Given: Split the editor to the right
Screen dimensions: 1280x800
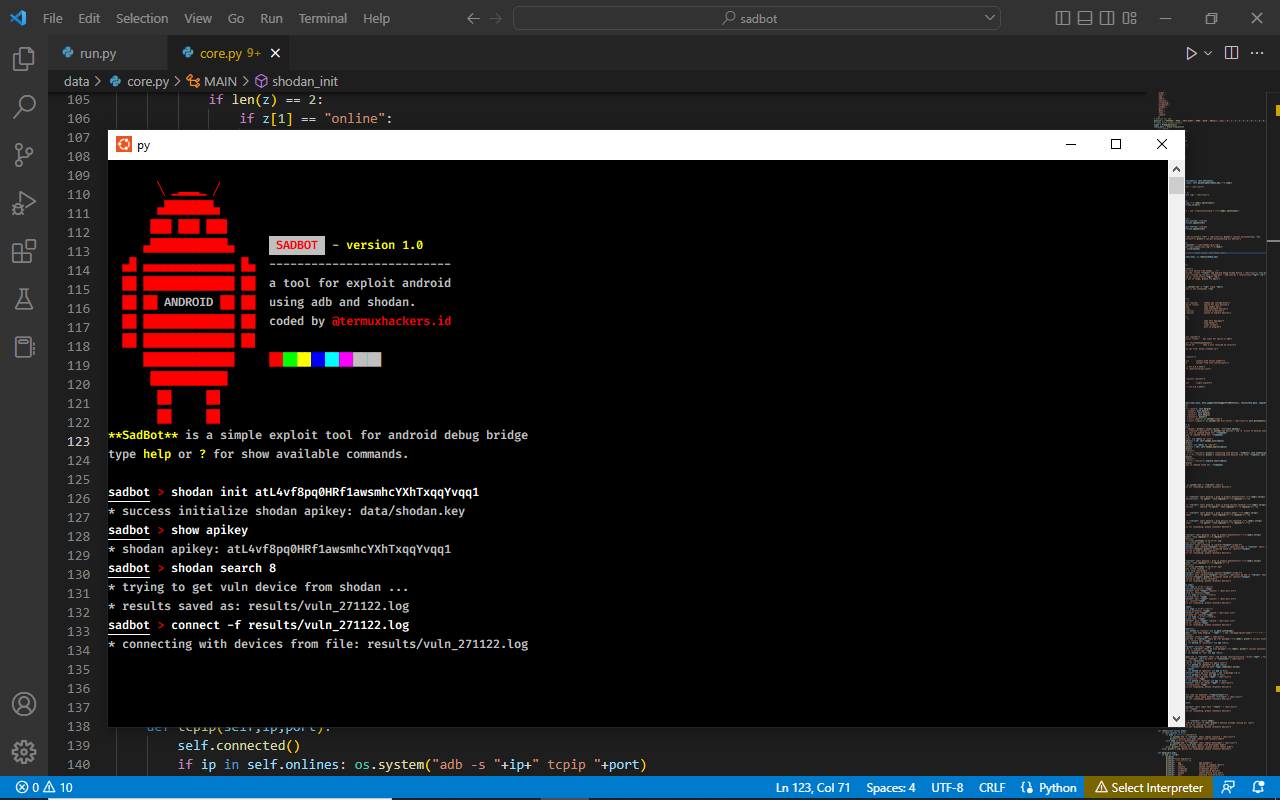Looking at the screenshot, I should (x=1231, y=53).
